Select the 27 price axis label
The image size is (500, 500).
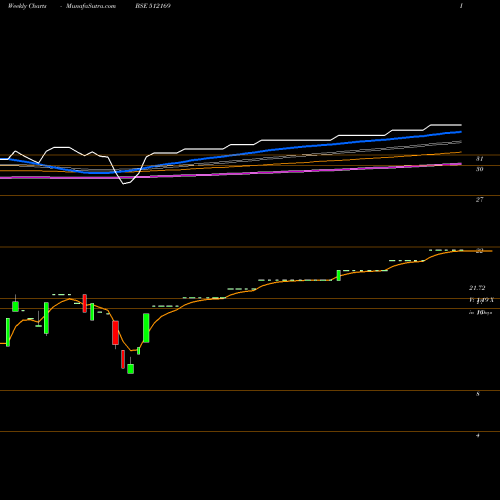[x=479, y=200]
